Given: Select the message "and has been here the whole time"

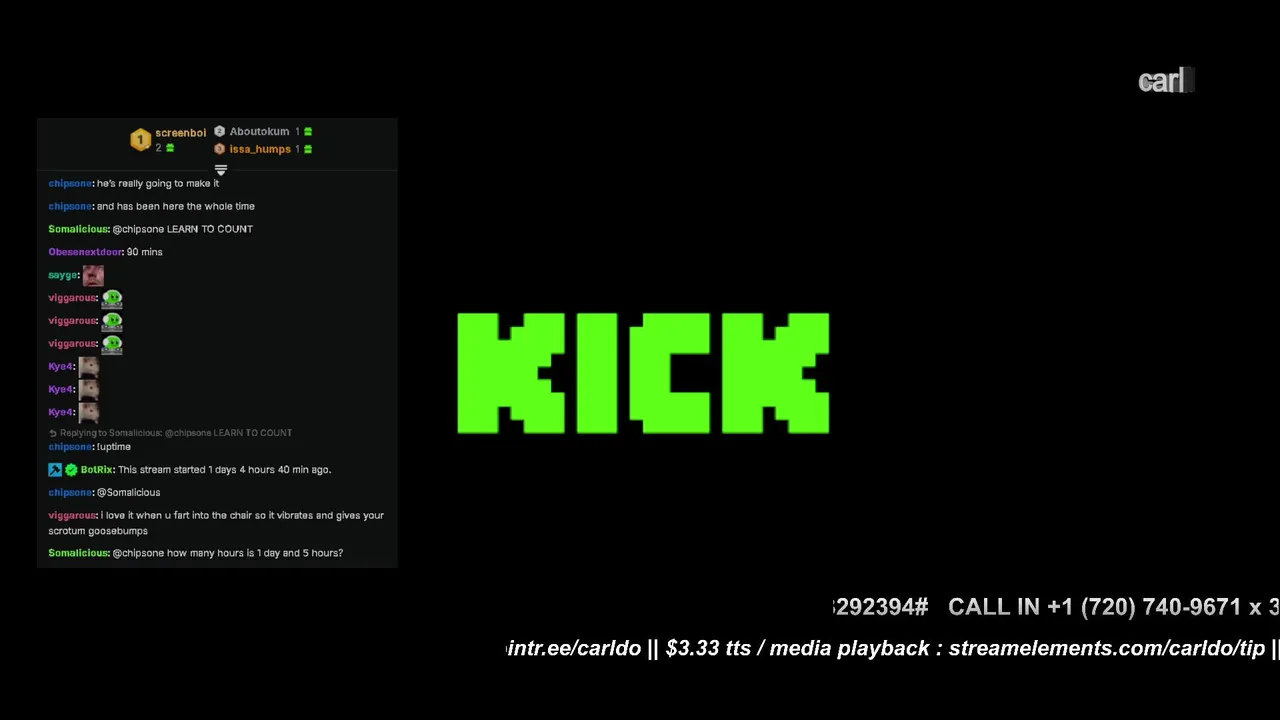Looking at the screenshot, I should 176,206.
